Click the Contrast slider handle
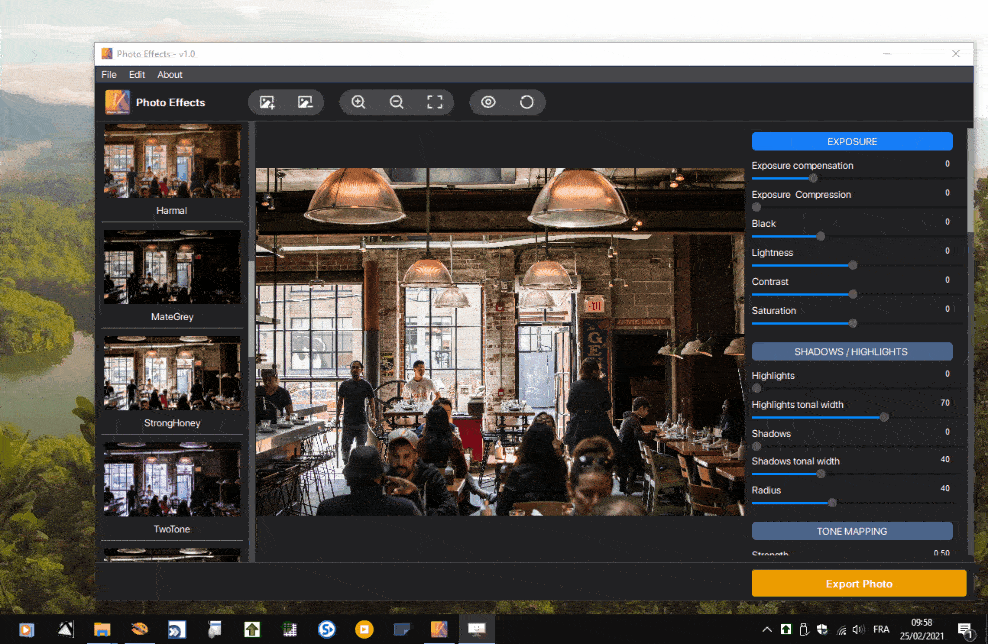The height and width of the screenshot is (644, 988). pos(853,294)
